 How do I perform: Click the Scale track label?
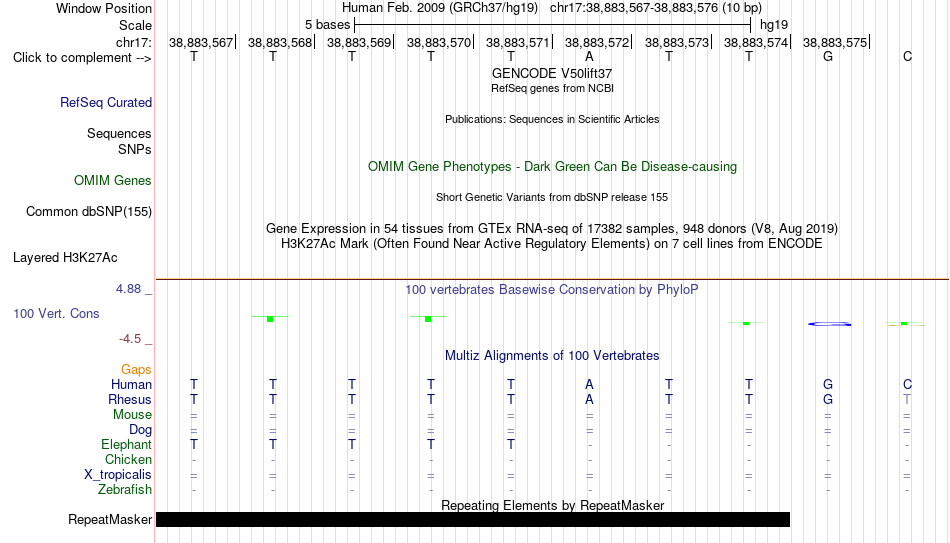tap(136, 25)
